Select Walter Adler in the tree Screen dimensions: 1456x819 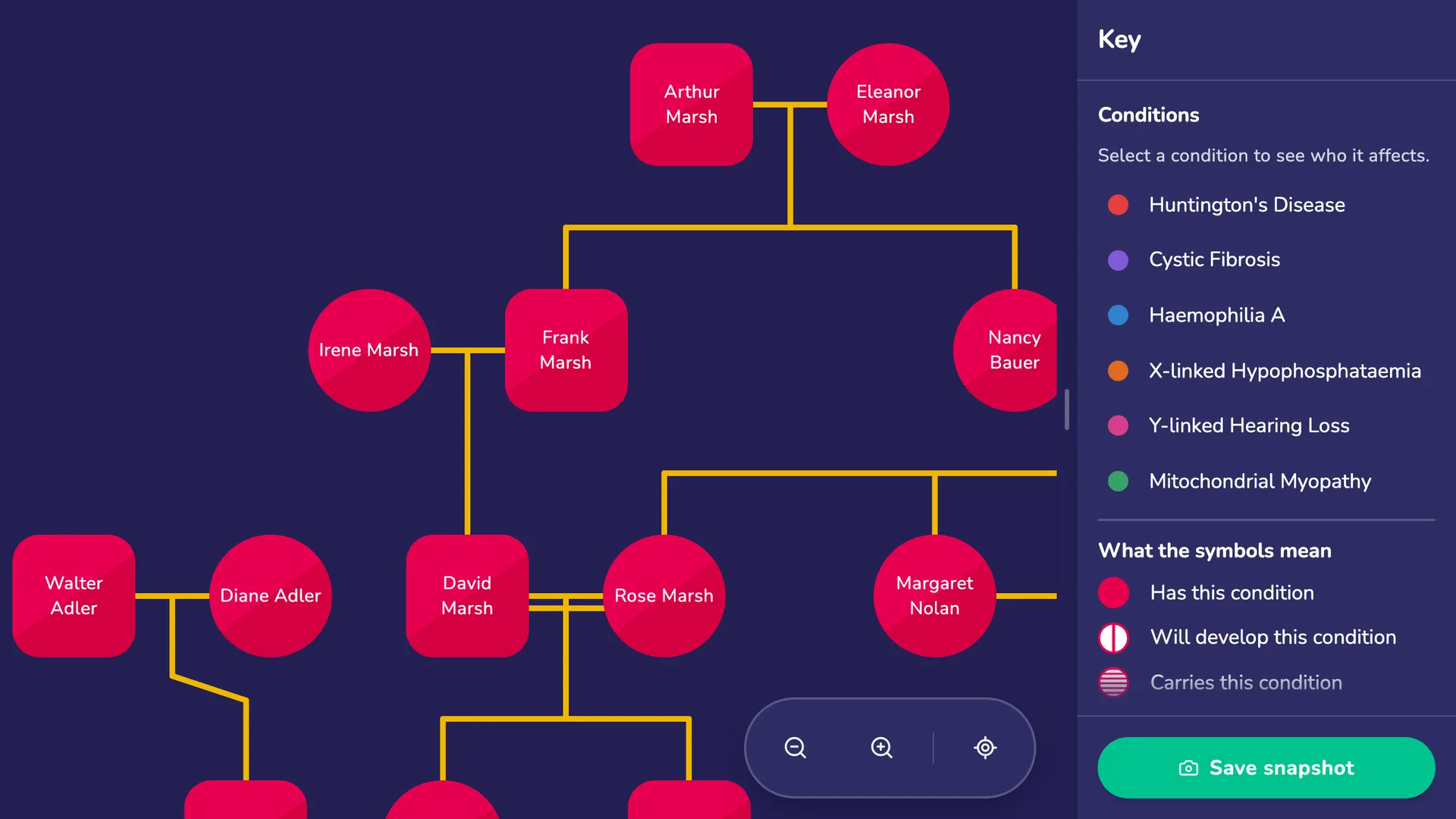pyautogui.click(x=74, y=595)
